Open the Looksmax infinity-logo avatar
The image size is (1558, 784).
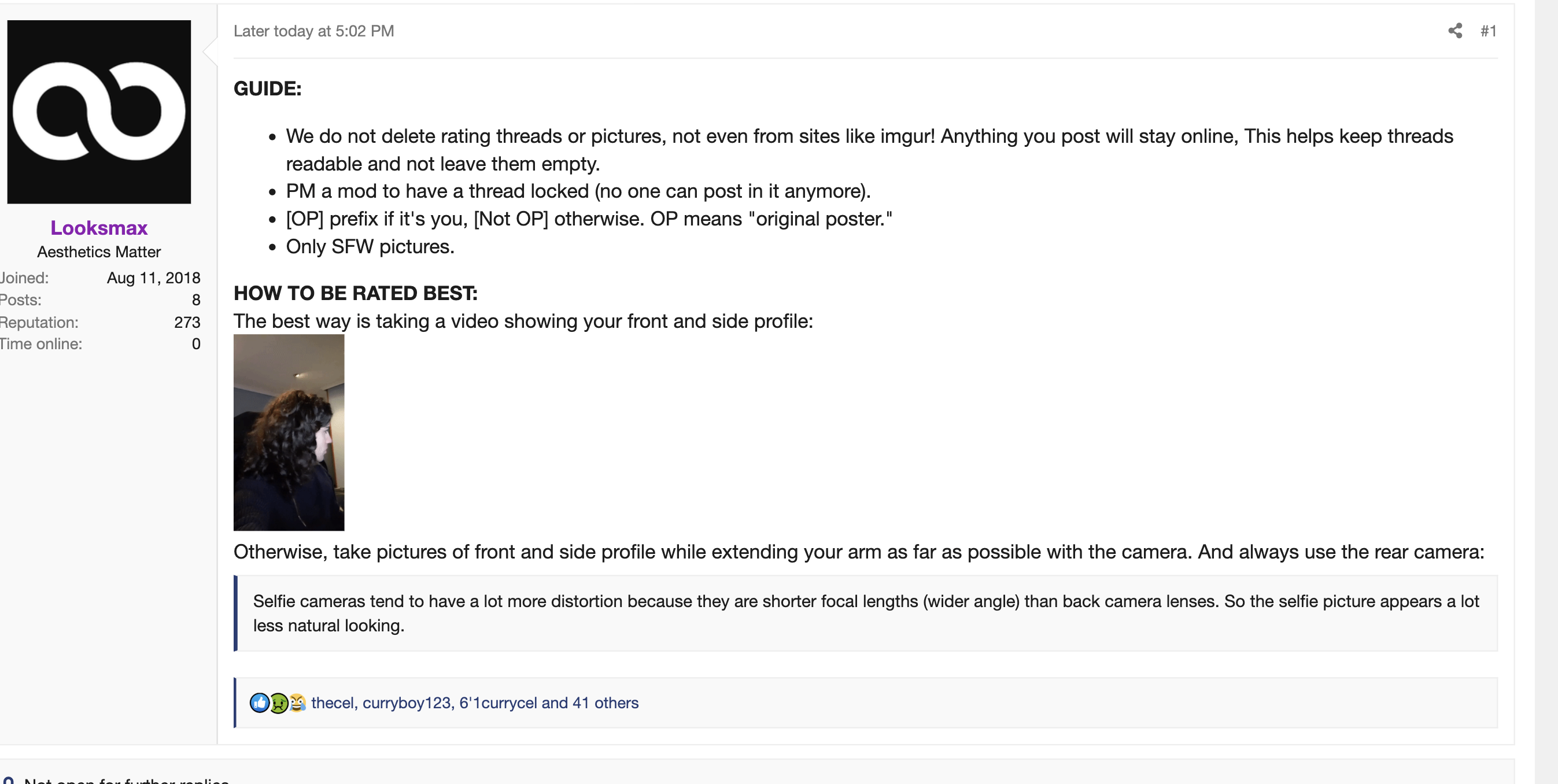[99, 112]
